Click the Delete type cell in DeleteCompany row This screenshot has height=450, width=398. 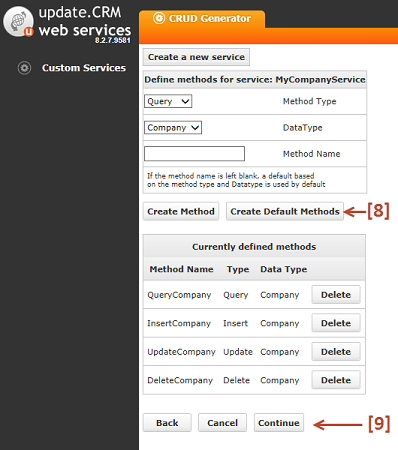click(236, 380)
